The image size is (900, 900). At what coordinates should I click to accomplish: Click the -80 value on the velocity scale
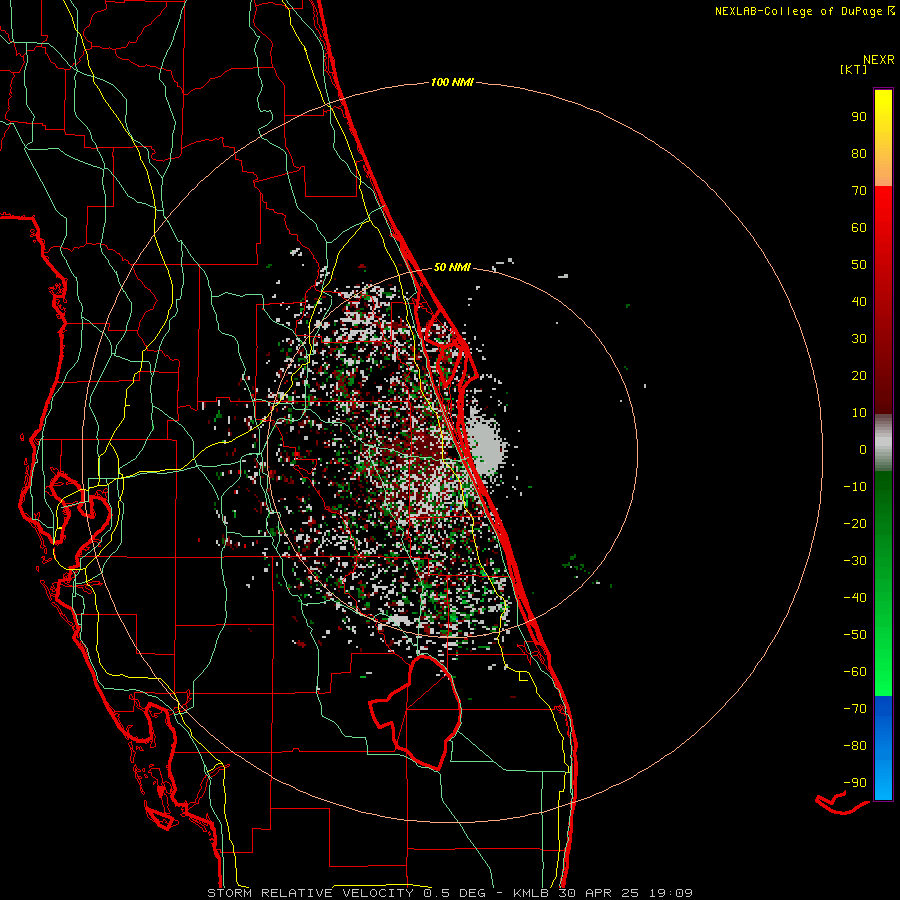pyautogui.click(x=855, y=746)
